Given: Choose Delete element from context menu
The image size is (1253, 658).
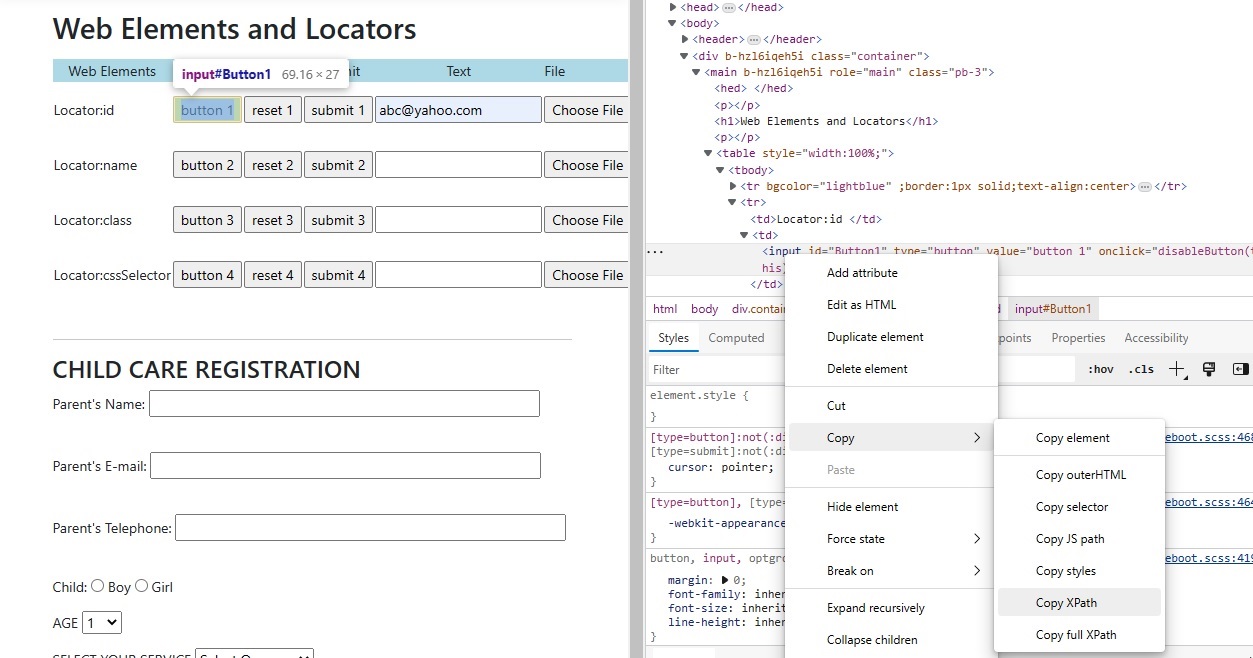Looking at the screenshot, I should pos(891,369).
